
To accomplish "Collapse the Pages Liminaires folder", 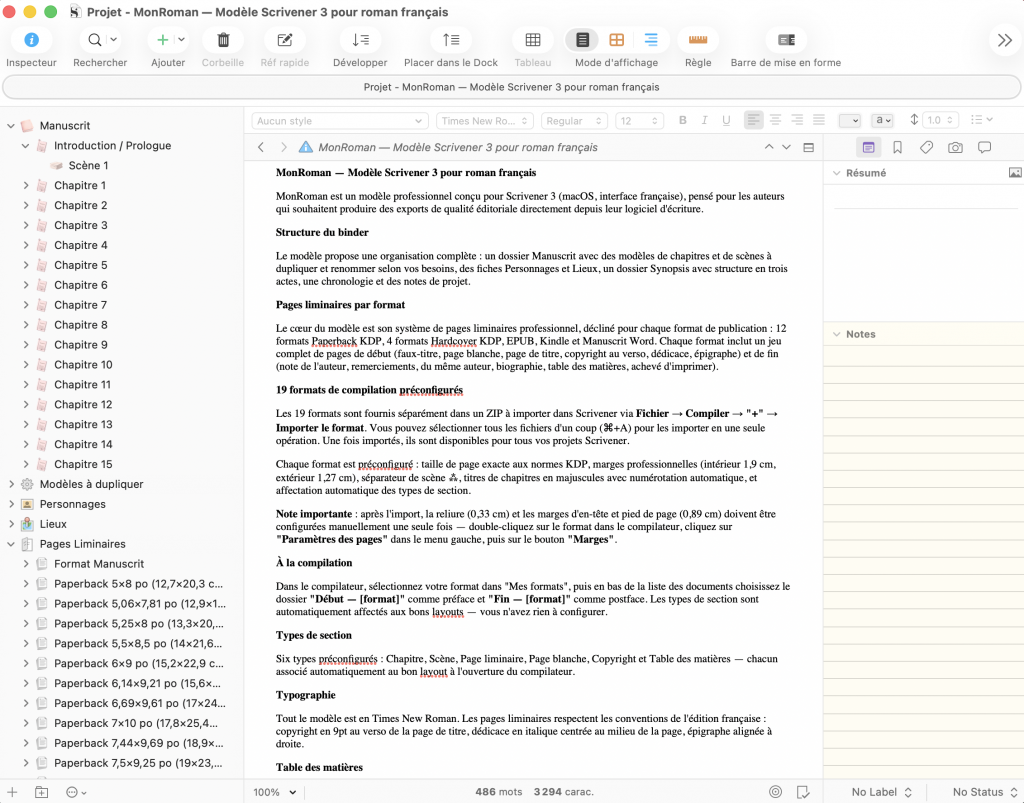I will (x=11, y=544).
